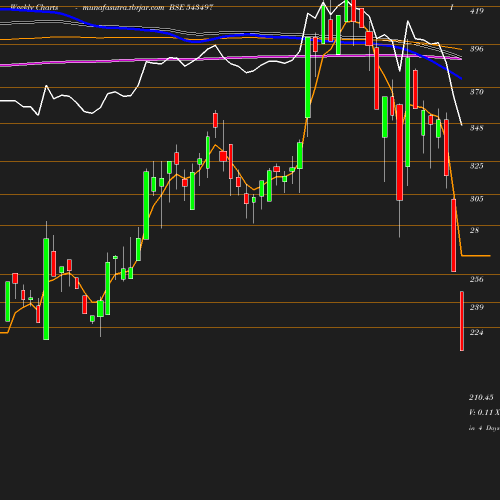Click the '348' price axis label
This screenshot has height=500, width=500.
click(477, 128)
